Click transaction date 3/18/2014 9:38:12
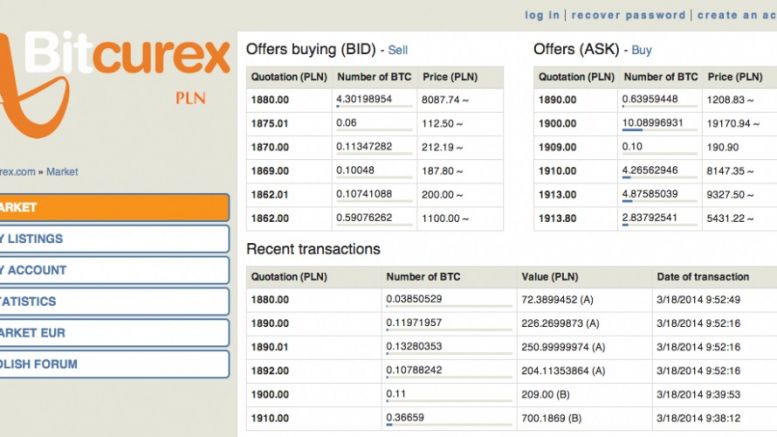Viewport: 777px width, 437px height. [x=698, y=419]
